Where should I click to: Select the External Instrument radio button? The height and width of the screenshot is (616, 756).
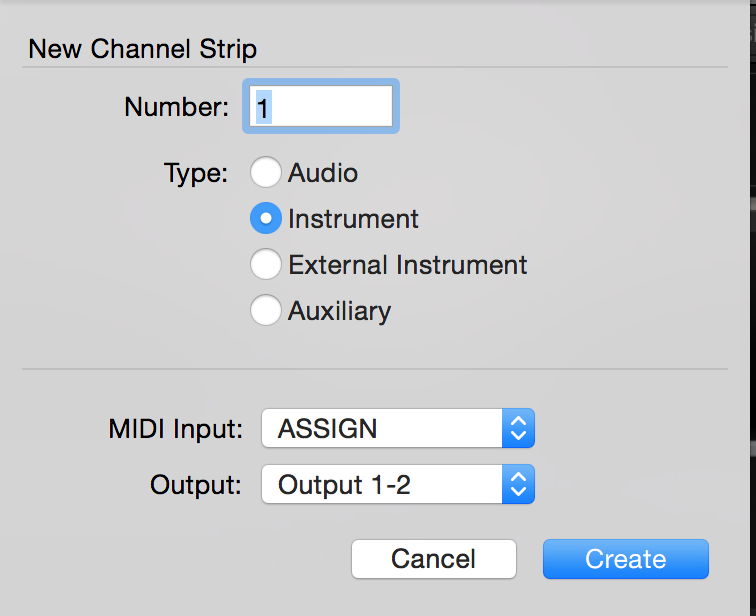click(266, 265)
